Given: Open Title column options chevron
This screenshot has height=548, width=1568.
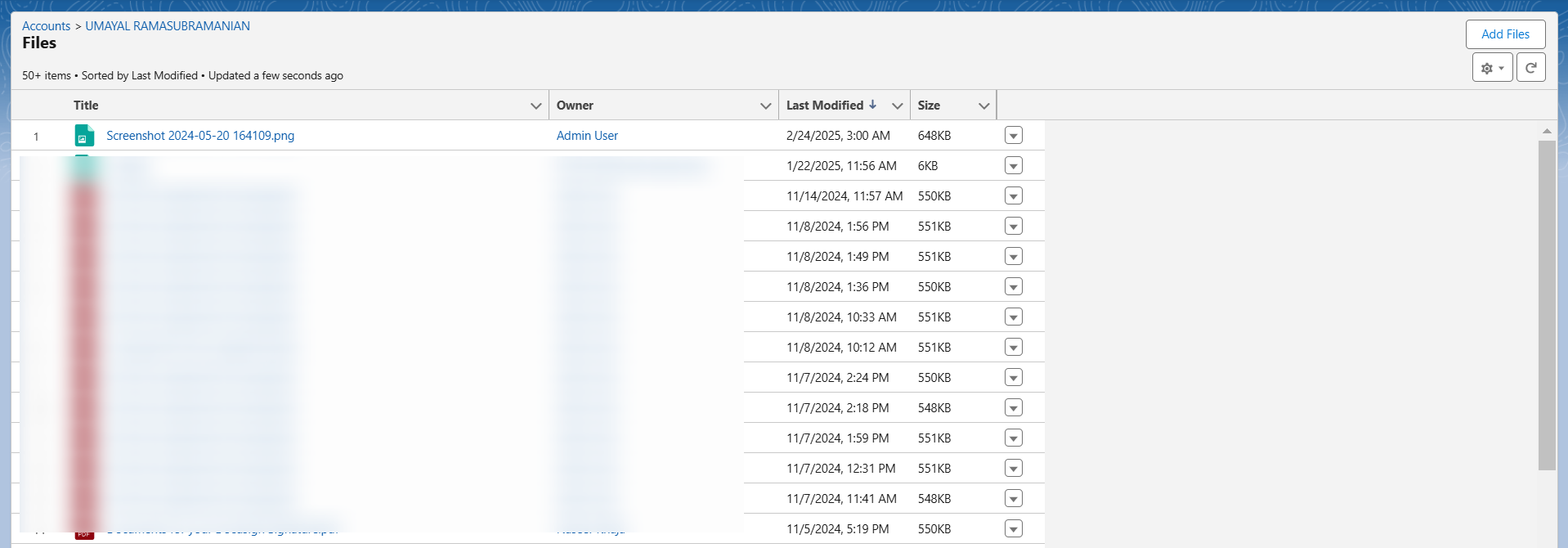Looking at the screenshot, I should (536, 106).
